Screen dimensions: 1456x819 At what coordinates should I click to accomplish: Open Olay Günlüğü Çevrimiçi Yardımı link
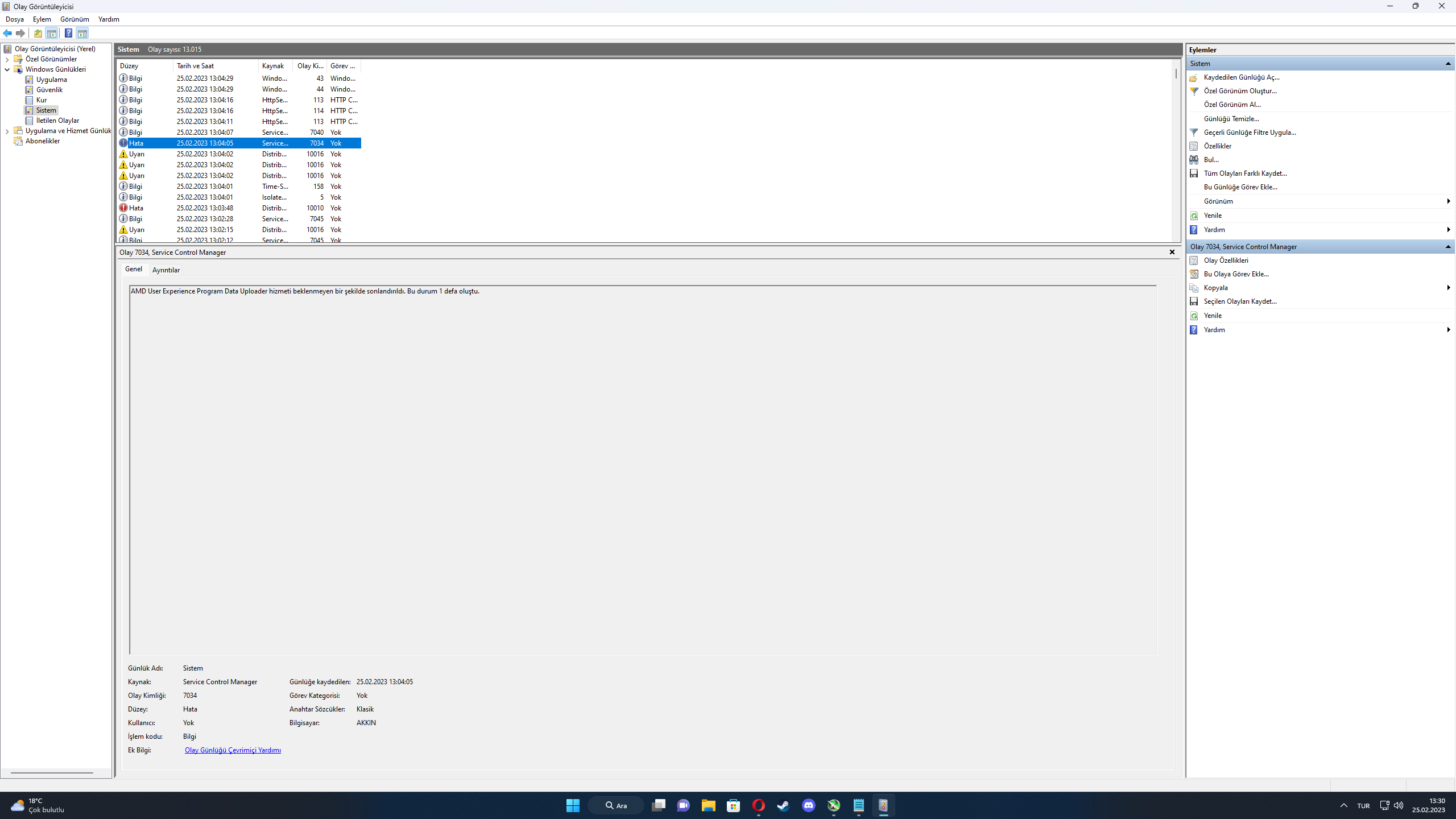[x=233, y=750]
